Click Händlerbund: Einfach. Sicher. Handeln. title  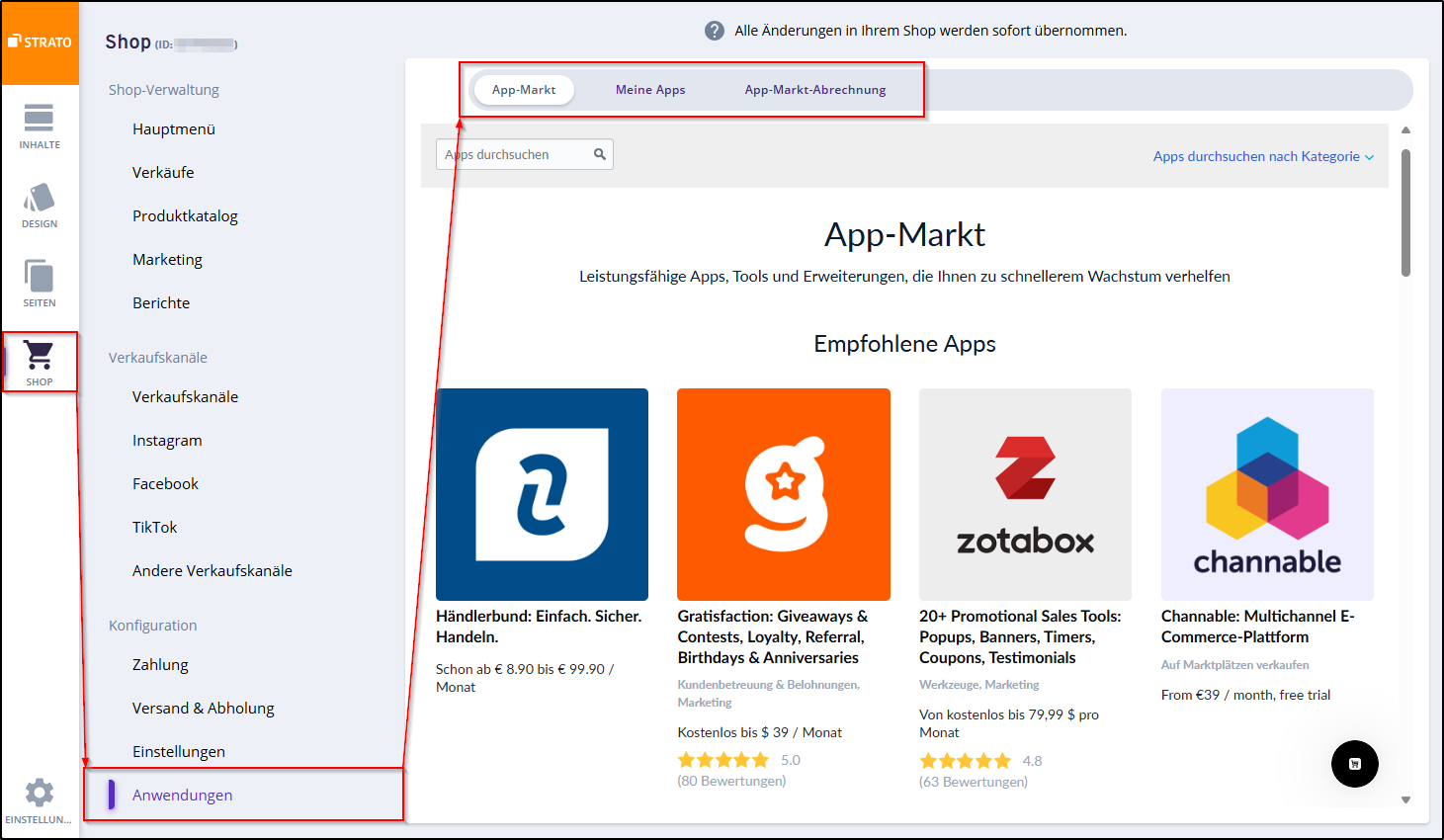539,627
